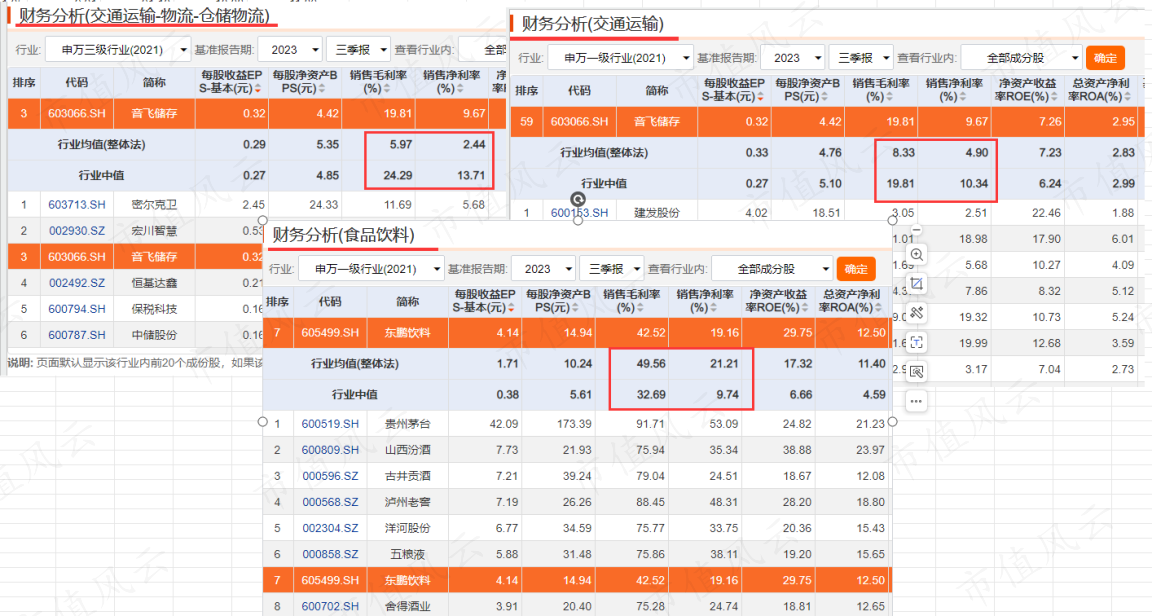Select 中储股份 name cell

154,335
